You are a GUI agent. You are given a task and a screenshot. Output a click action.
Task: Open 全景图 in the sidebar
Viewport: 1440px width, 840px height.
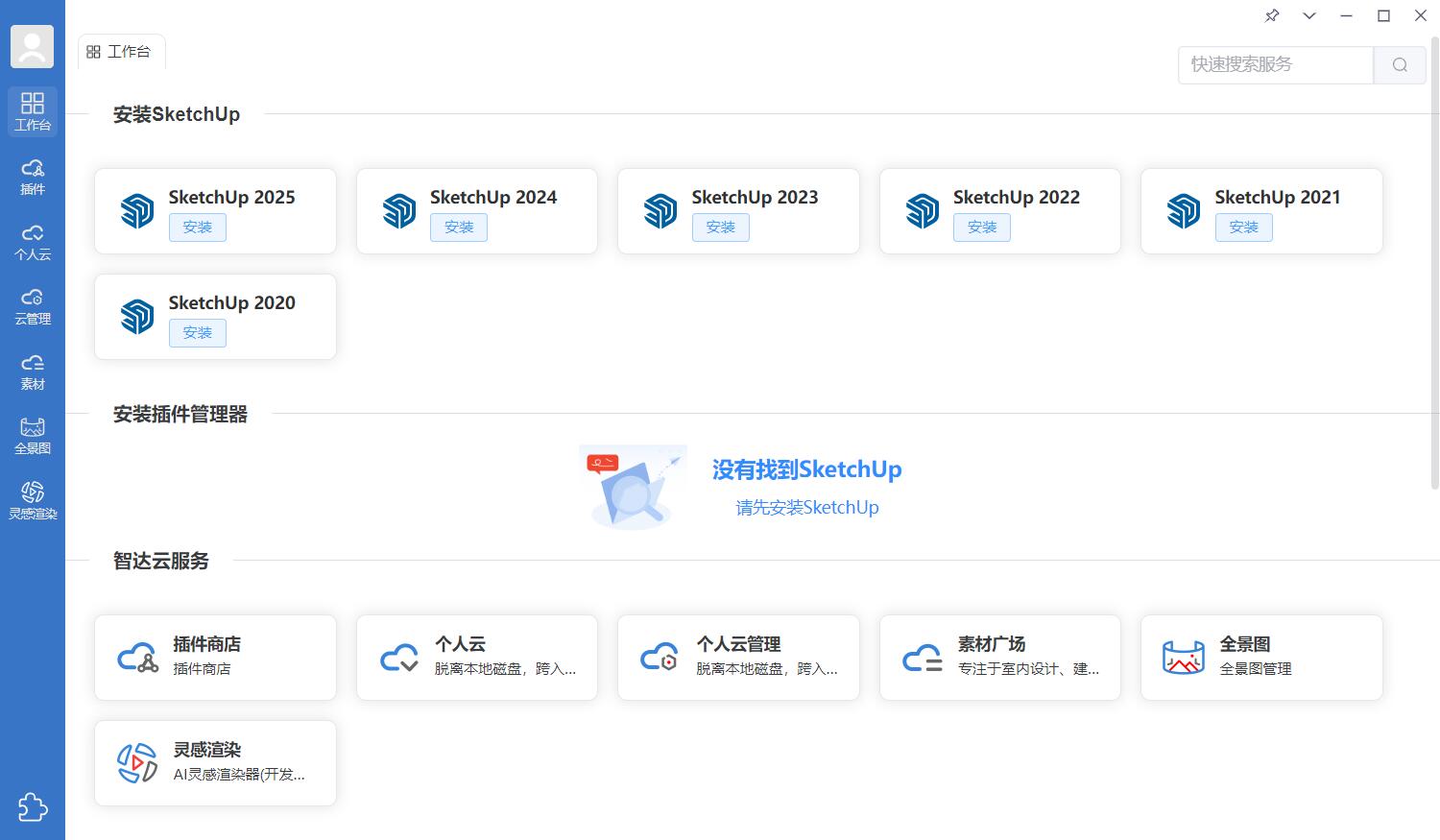[x=33, y=436]
